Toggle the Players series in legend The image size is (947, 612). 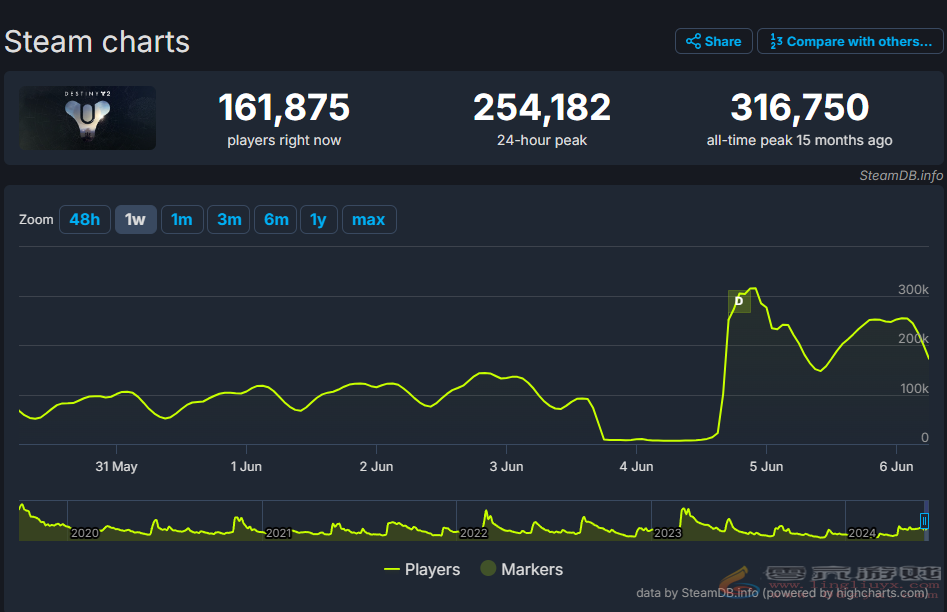tap(422, 569)
